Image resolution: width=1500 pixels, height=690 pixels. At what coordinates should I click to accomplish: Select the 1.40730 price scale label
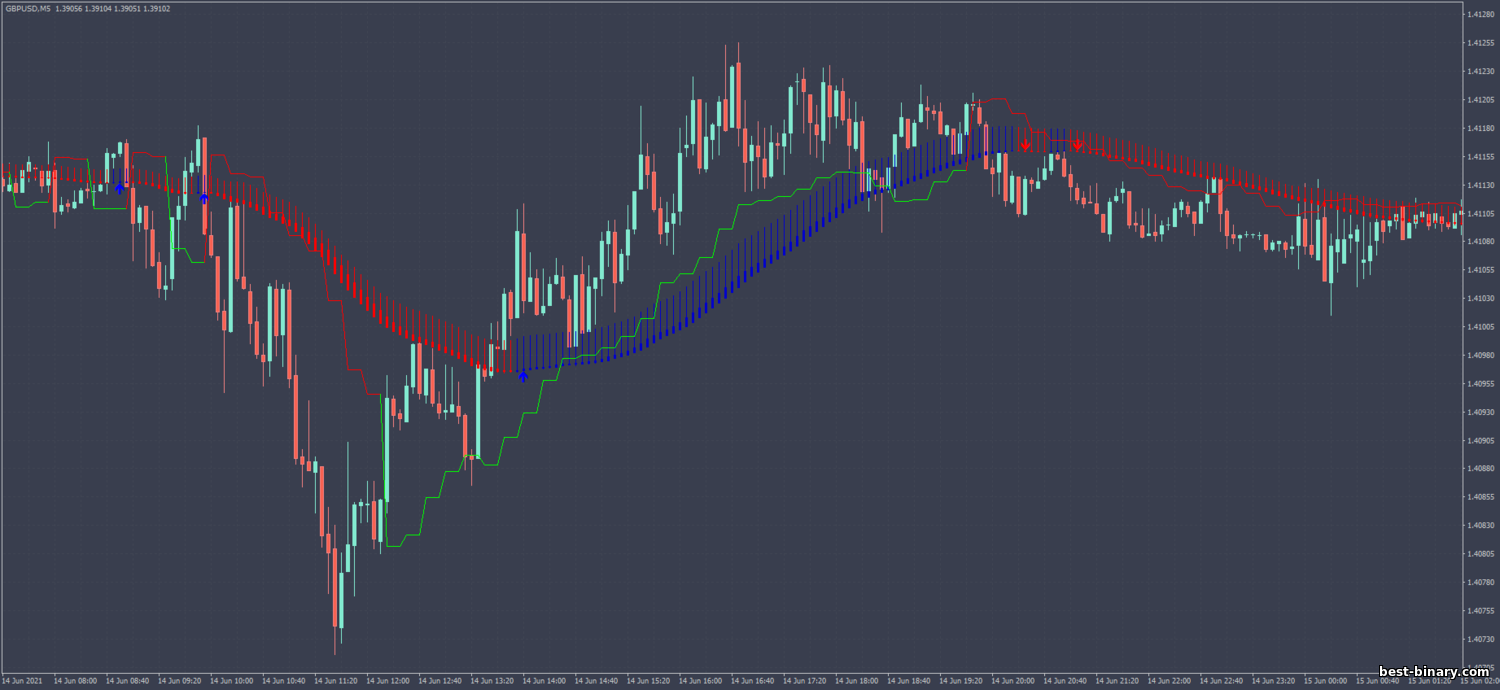coord(1480,639)
